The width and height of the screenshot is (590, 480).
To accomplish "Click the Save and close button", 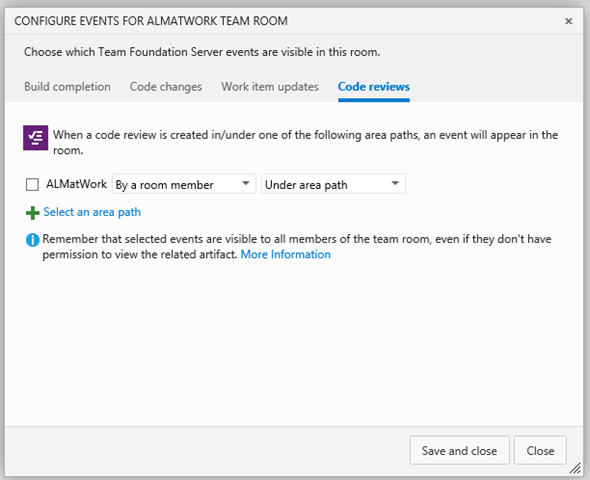I will pos(459,450).
